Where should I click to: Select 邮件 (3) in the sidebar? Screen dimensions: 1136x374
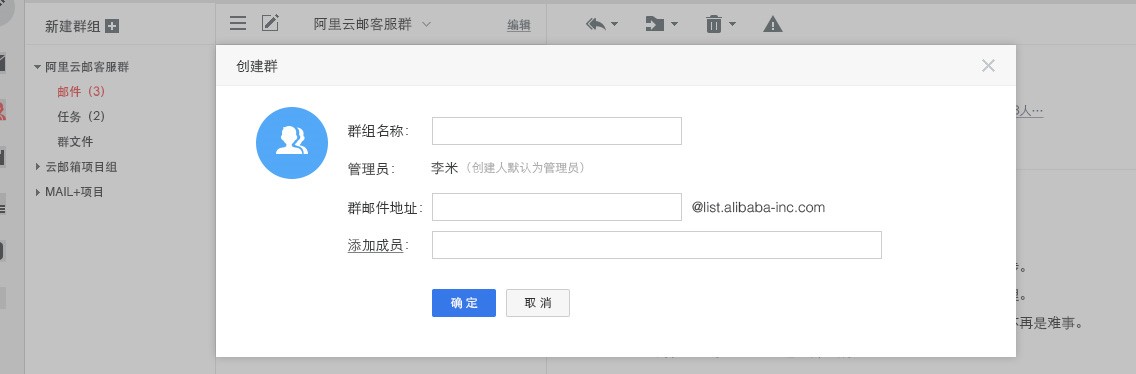(81, 92)
